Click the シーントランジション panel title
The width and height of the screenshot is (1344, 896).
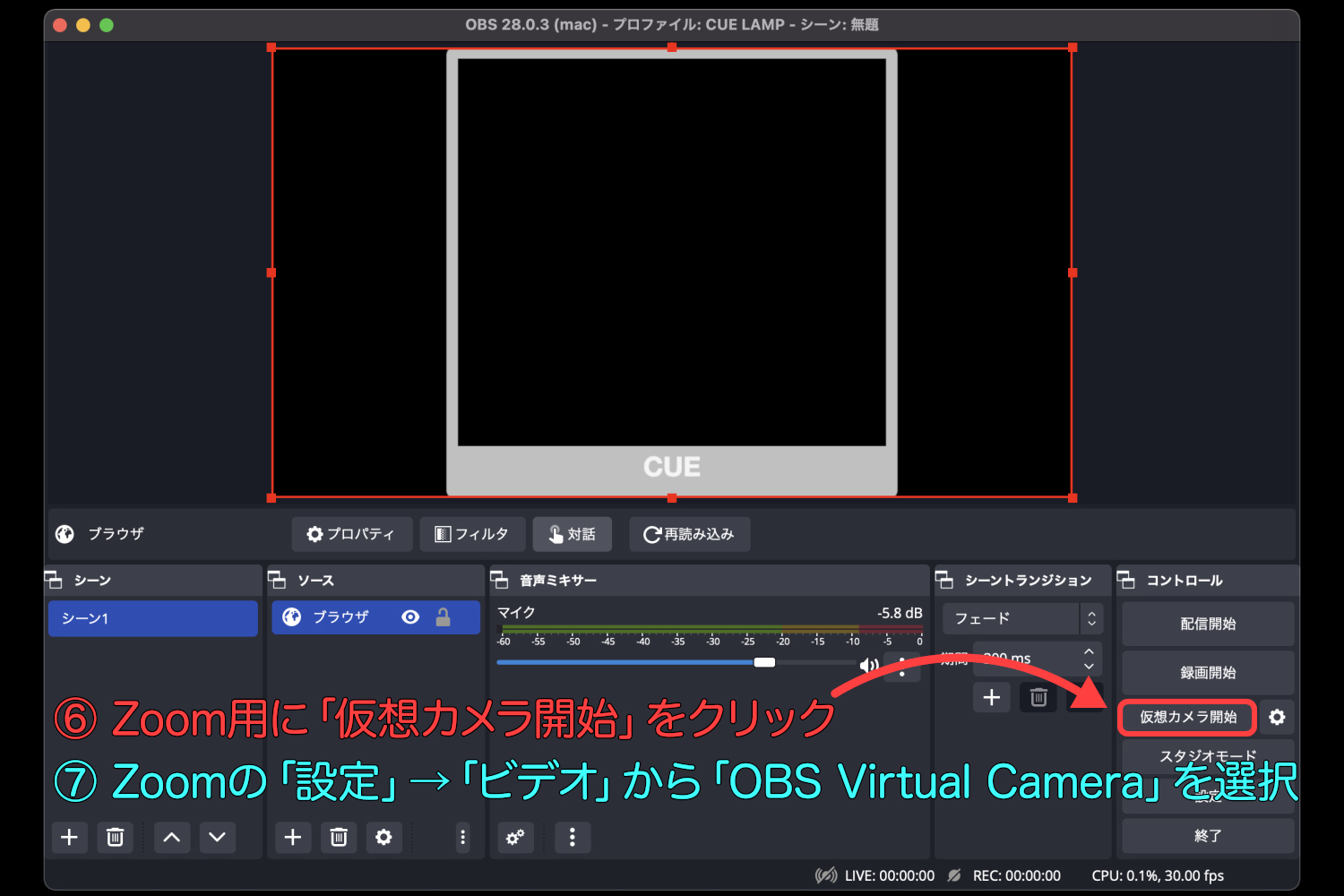point(1029,581)
